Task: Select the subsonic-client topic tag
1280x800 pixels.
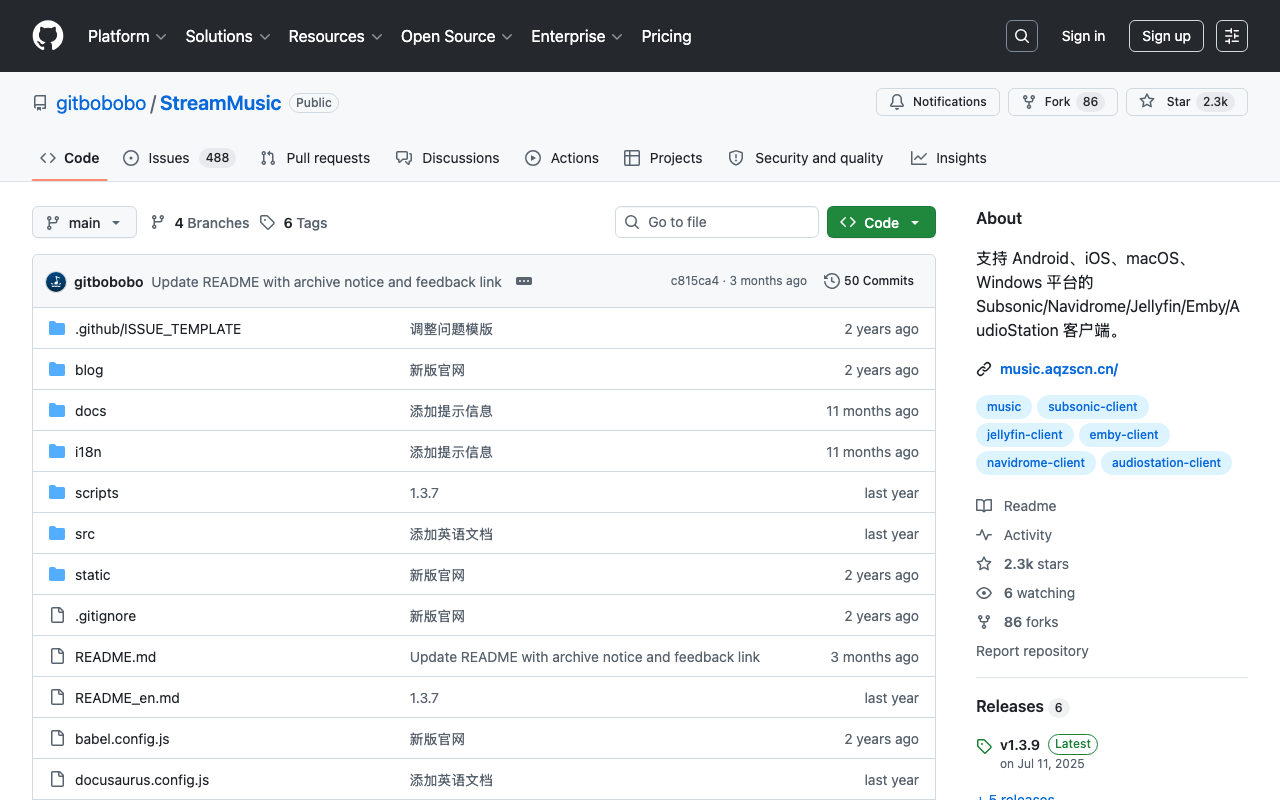Action: click(1093, 407)
